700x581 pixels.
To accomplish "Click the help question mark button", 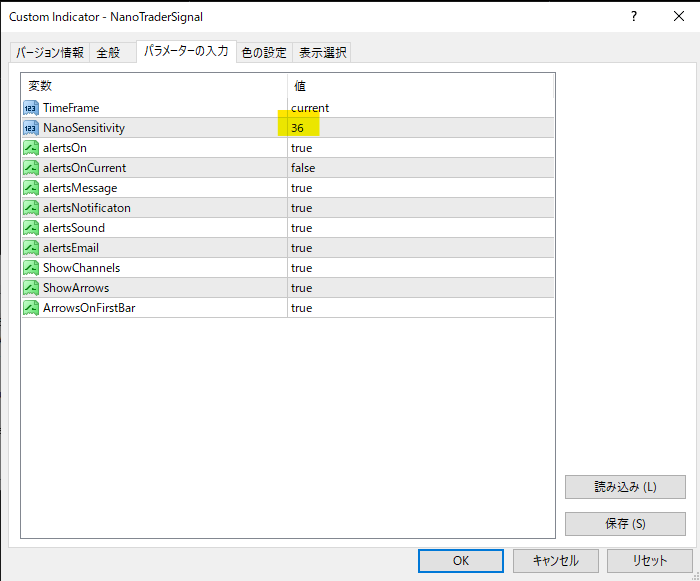I will coord(634,17).
